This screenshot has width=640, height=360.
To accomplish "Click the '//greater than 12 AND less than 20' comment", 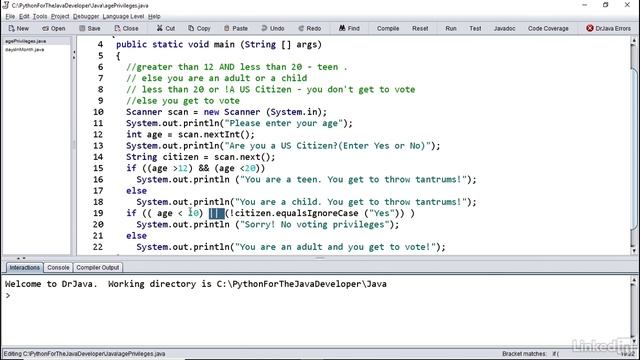I will [x=237, y=67].
